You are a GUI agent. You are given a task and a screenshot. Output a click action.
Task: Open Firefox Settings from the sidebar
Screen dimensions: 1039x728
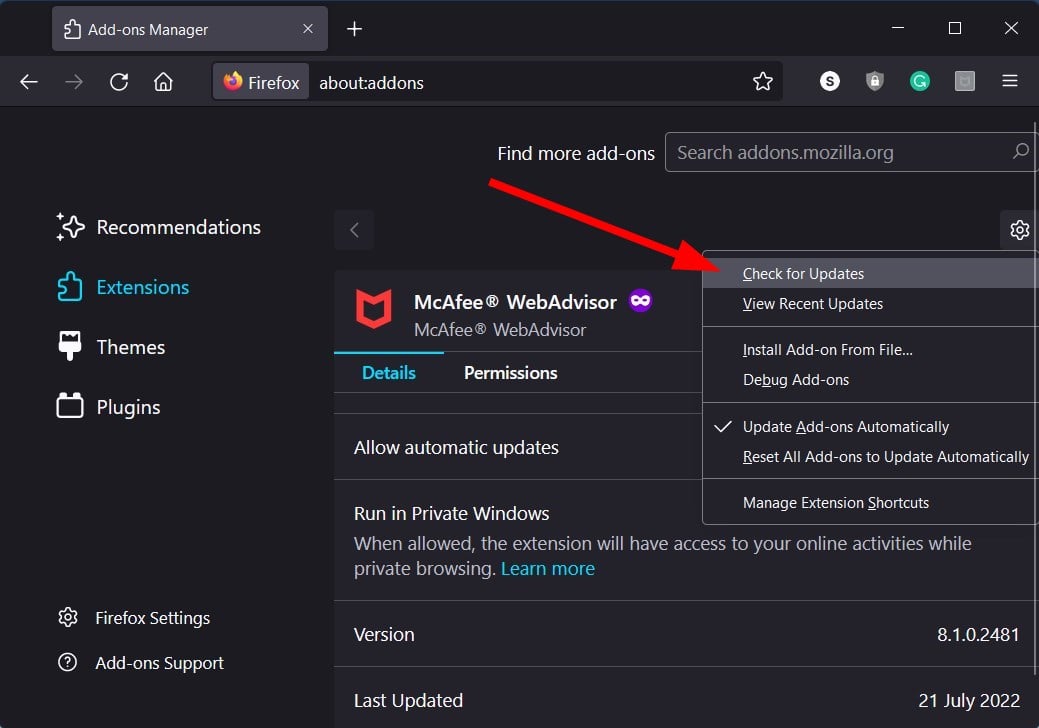pos(134,618)
